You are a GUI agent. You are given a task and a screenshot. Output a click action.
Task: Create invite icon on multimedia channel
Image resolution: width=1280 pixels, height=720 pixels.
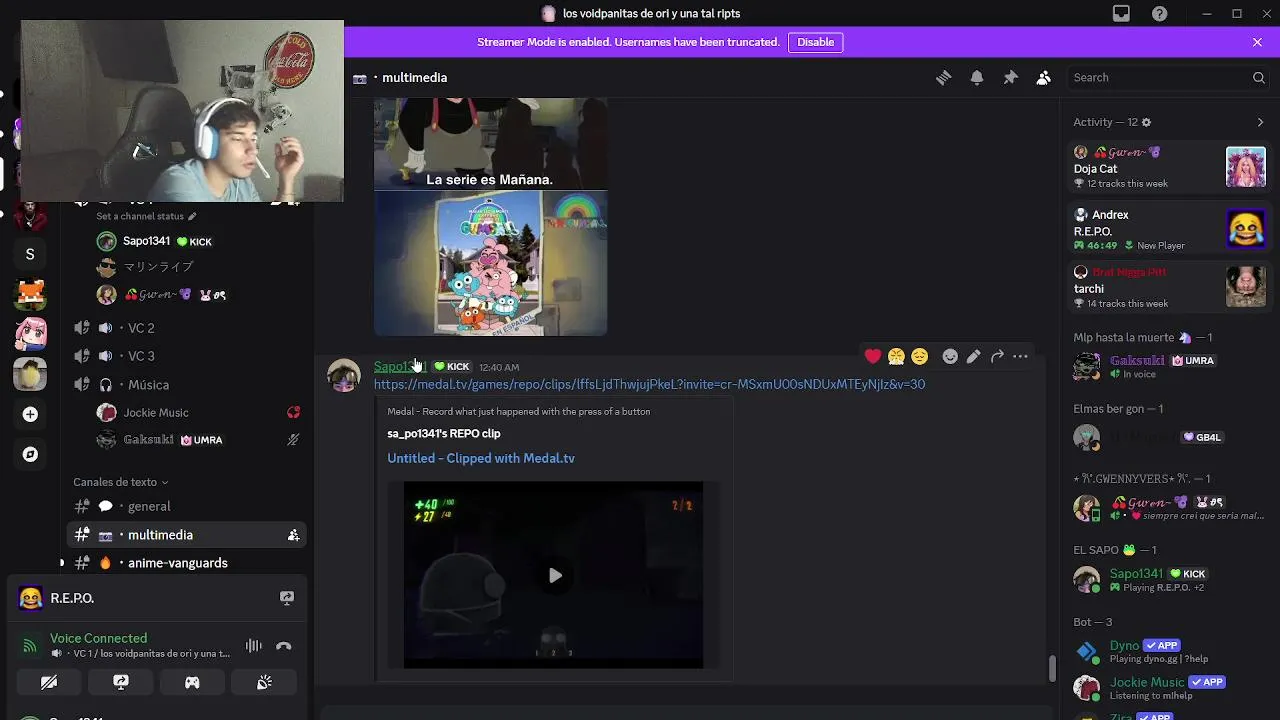pos(293,535)
